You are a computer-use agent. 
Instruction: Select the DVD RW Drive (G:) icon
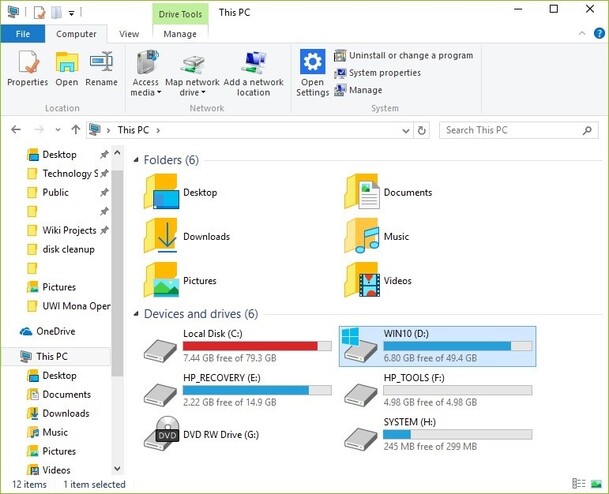pyautogui.click(x=161, y=435)
